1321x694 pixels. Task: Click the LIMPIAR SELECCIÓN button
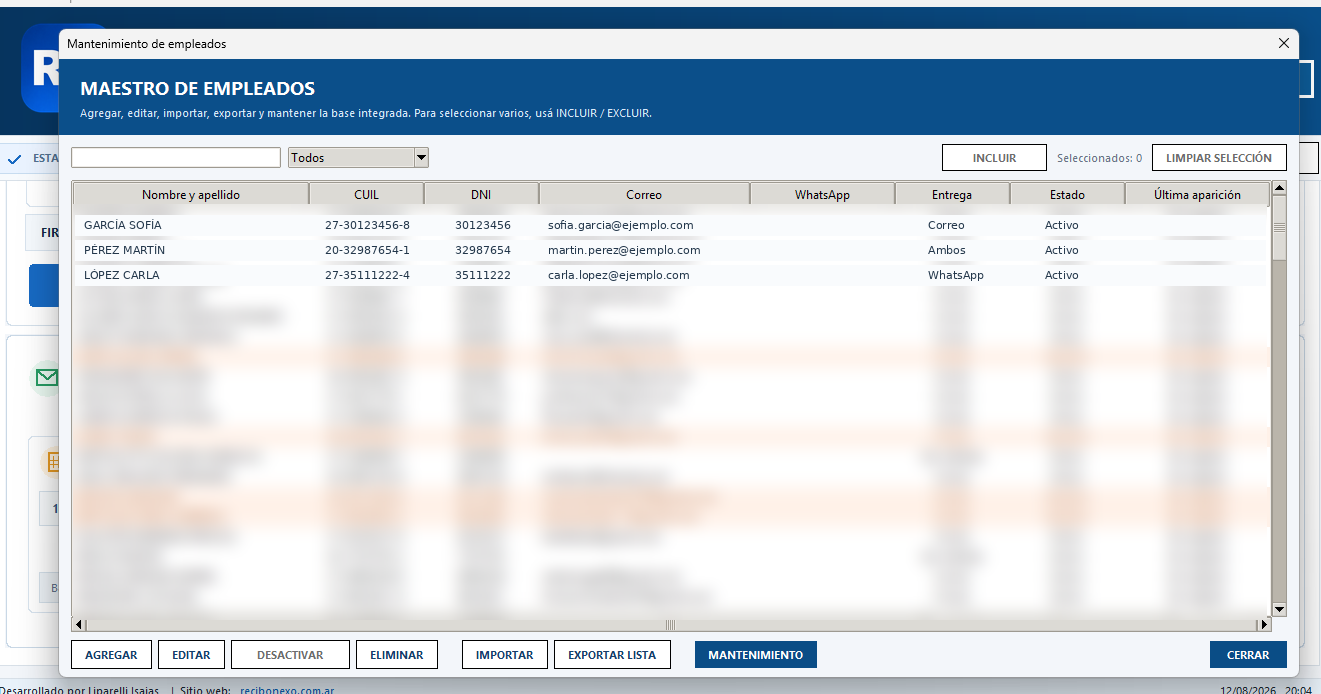pyautogui.click(x=1219, y=158)
